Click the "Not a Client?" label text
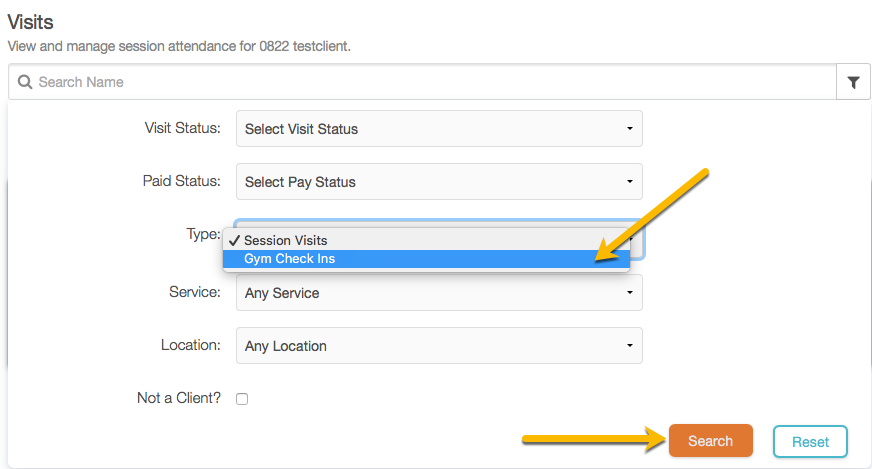The height and width of the screenshot is (469, 872). tap(178, 398)
